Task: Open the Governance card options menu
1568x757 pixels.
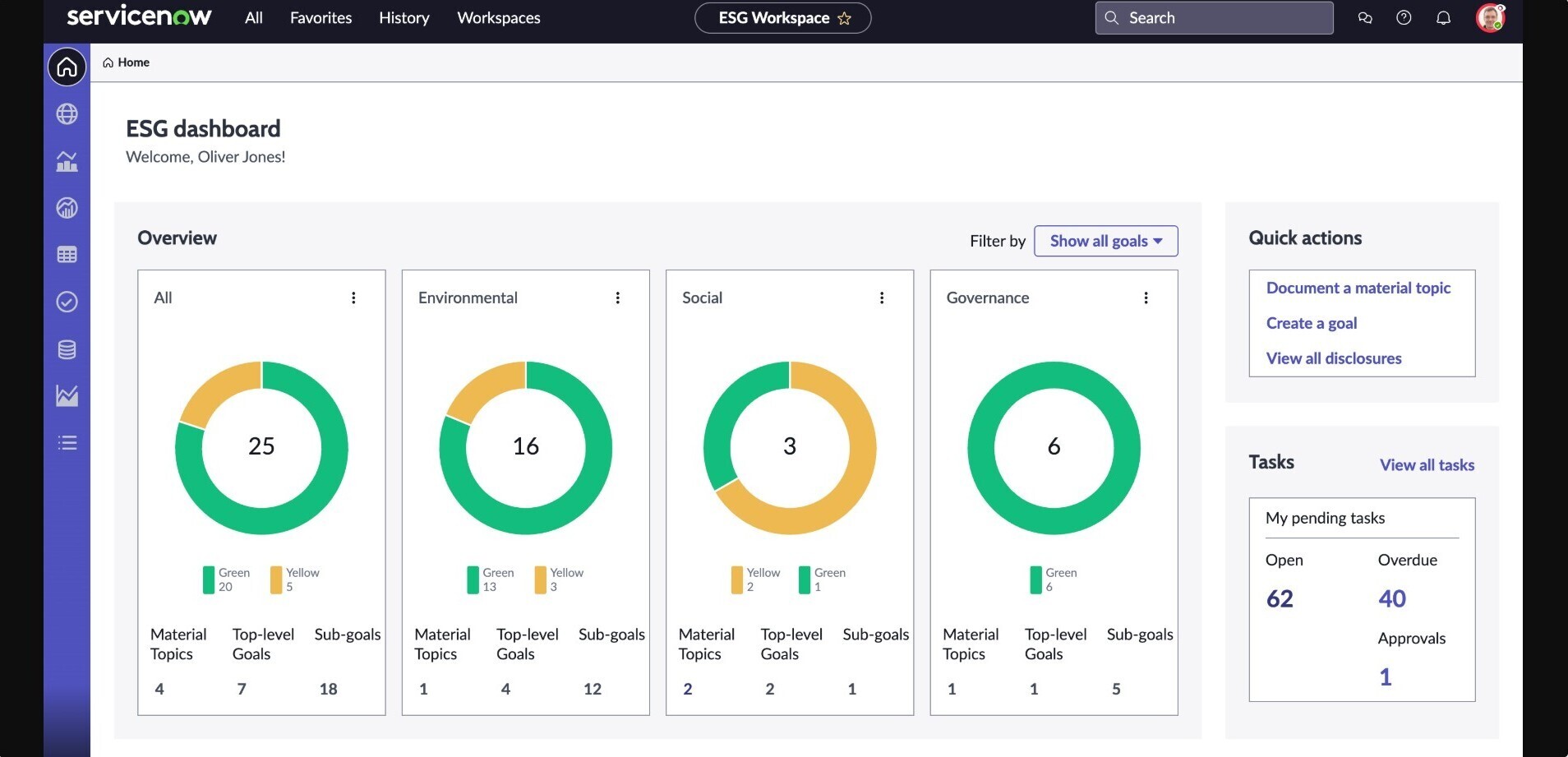Action: tap(1147, 298)
